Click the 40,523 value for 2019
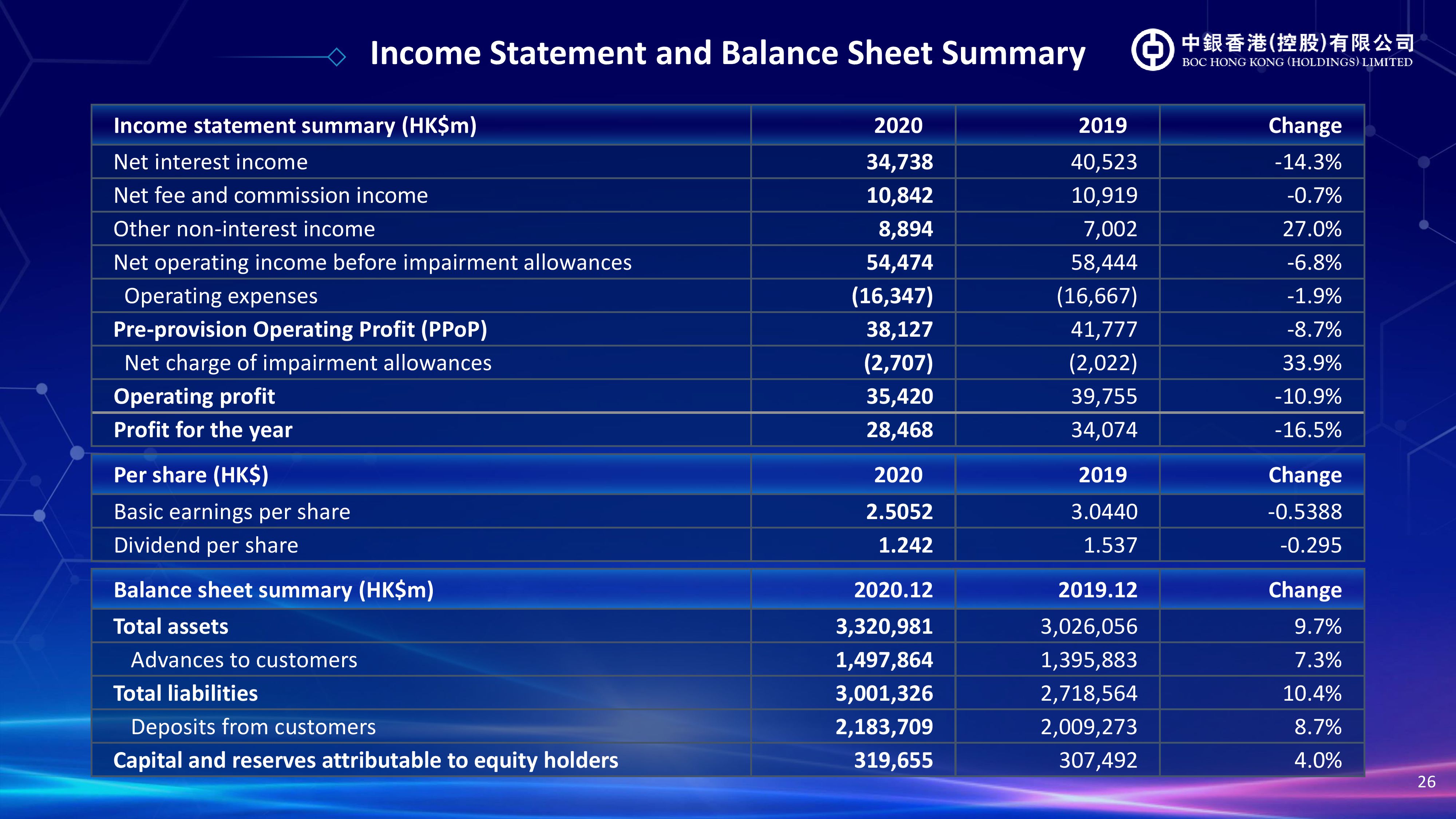 tap(1104, 162)
